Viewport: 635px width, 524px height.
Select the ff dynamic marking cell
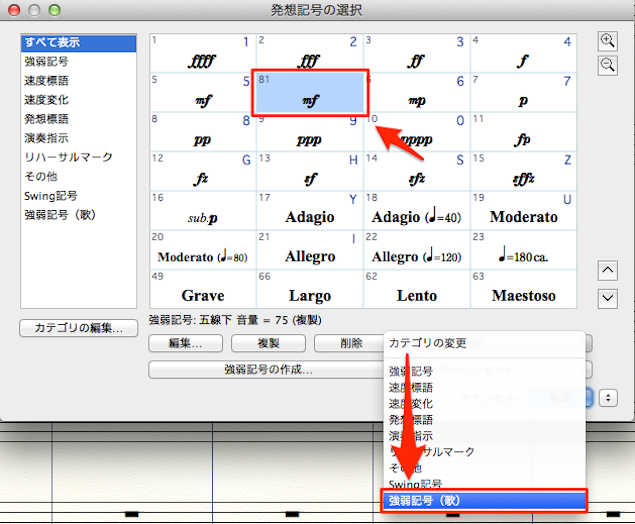tap(417, 53)
